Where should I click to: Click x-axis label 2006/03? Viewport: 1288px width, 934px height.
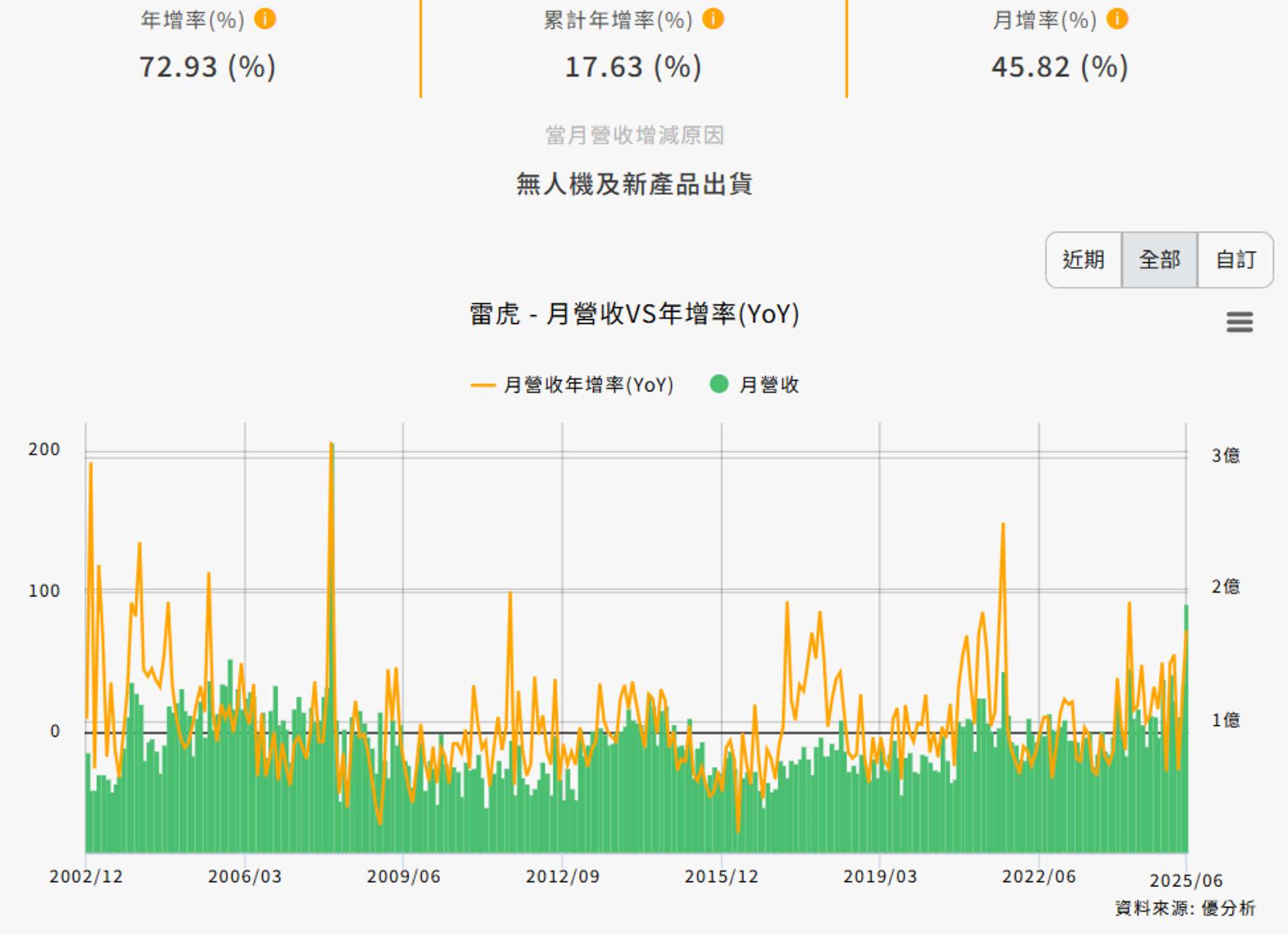245,876
